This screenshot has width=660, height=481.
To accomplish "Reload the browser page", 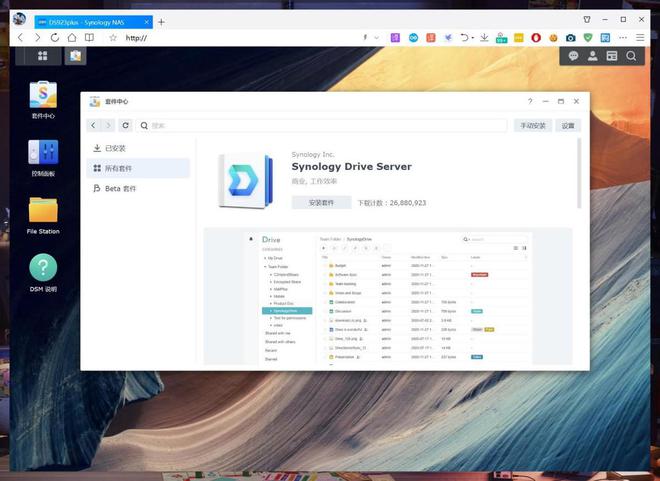I will click(x=55, y=38).
